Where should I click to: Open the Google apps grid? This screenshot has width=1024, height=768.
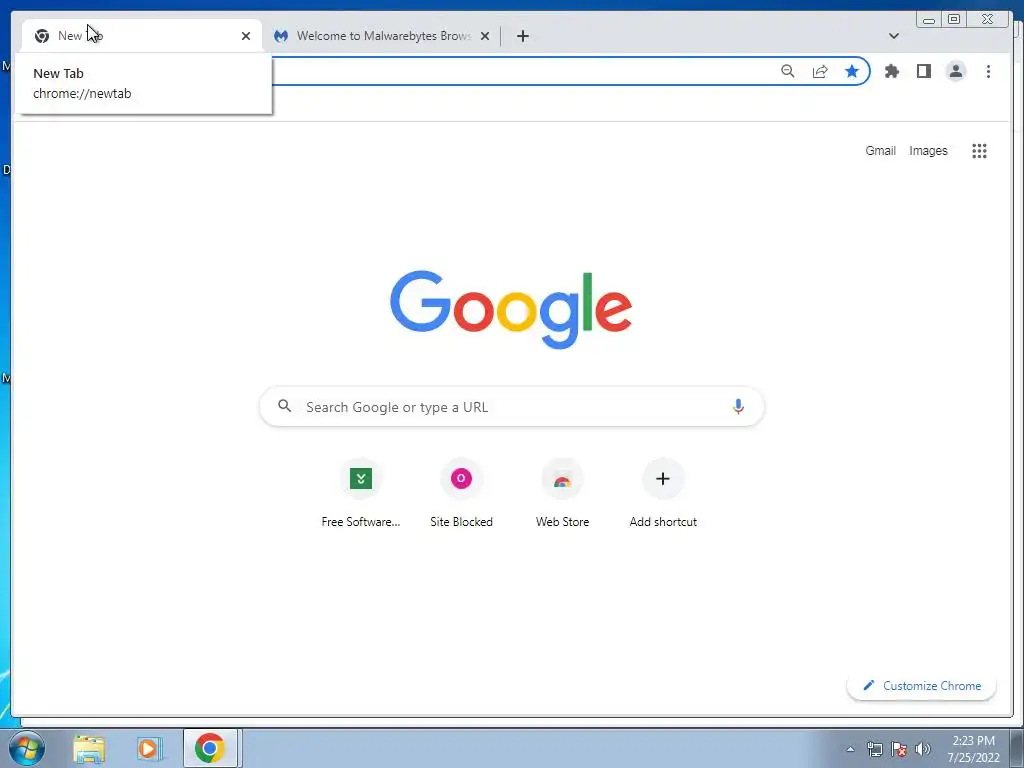pos(979,151)
